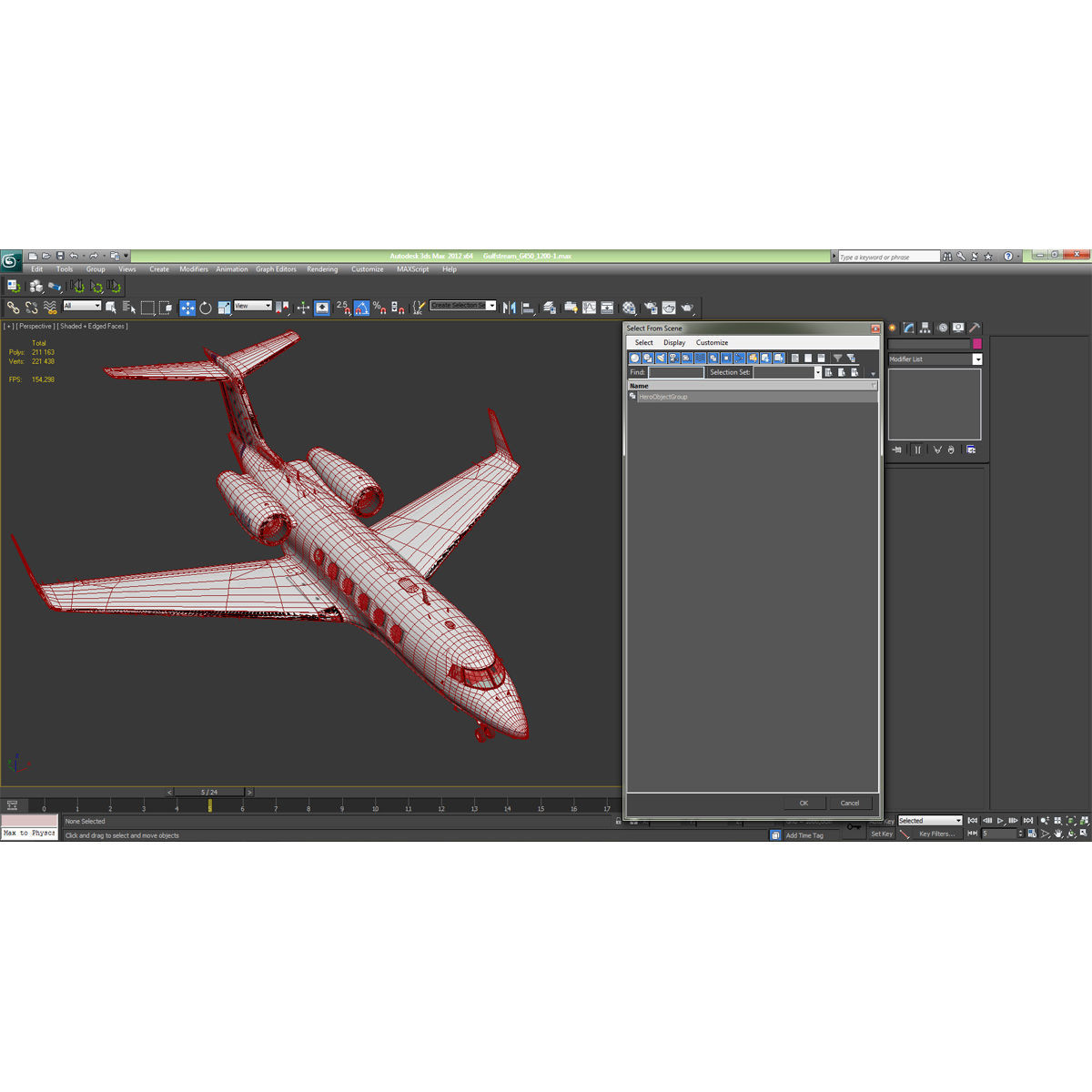The image size is (1092, 1092).
Task: Expand the quick access toolbar customize arrow
Action: 126,256
